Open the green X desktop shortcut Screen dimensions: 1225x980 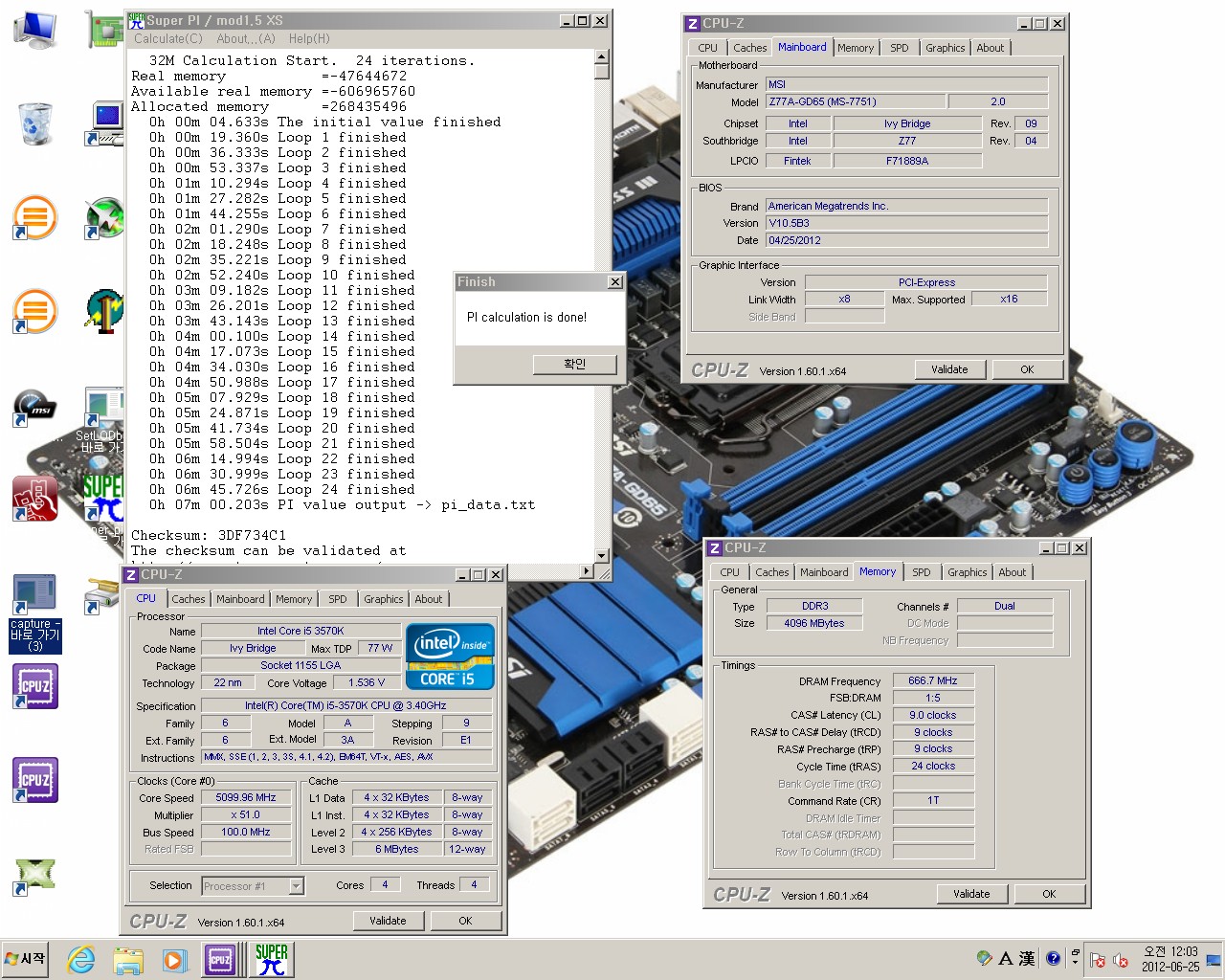[35, 874]
